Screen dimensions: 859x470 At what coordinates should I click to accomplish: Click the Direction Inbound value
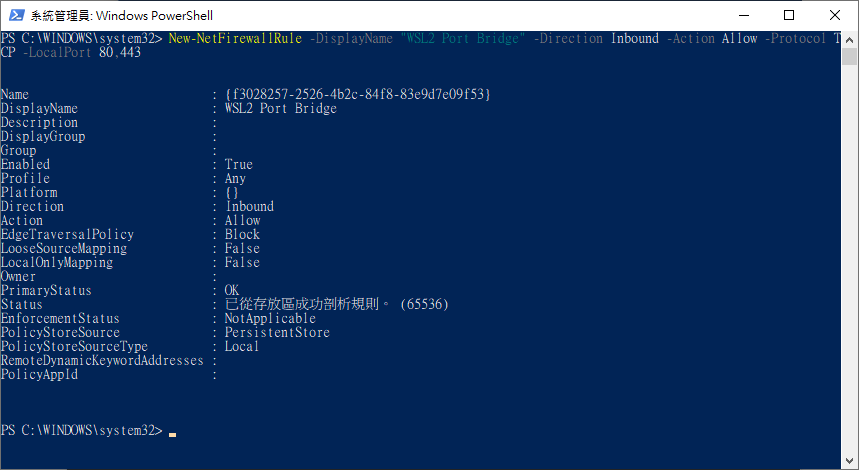(249, 207)
